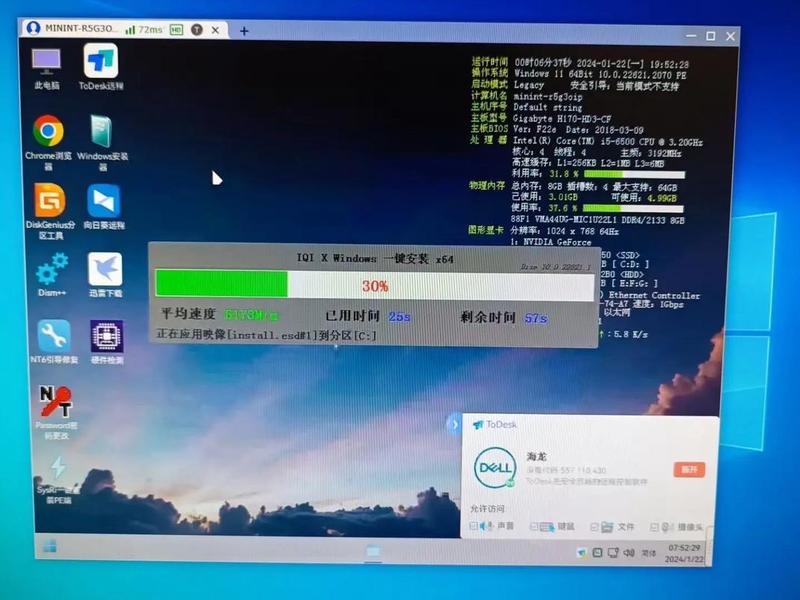Image resolution: width=800 pixels, height=600 pixels.
Task: Open the 迅雷下载 bird icon
Action: coord(105,274)
